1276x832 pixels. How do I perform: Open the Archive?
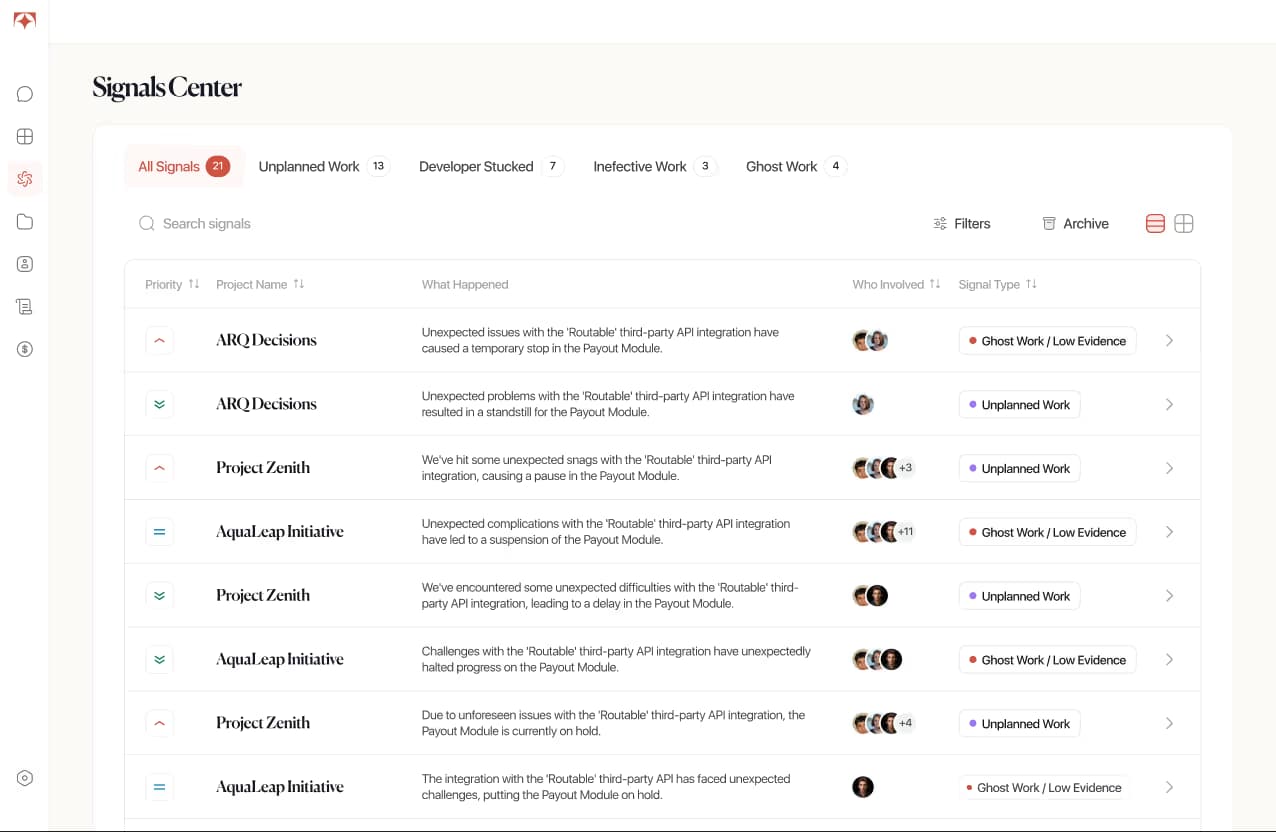tap(1075, 224)
